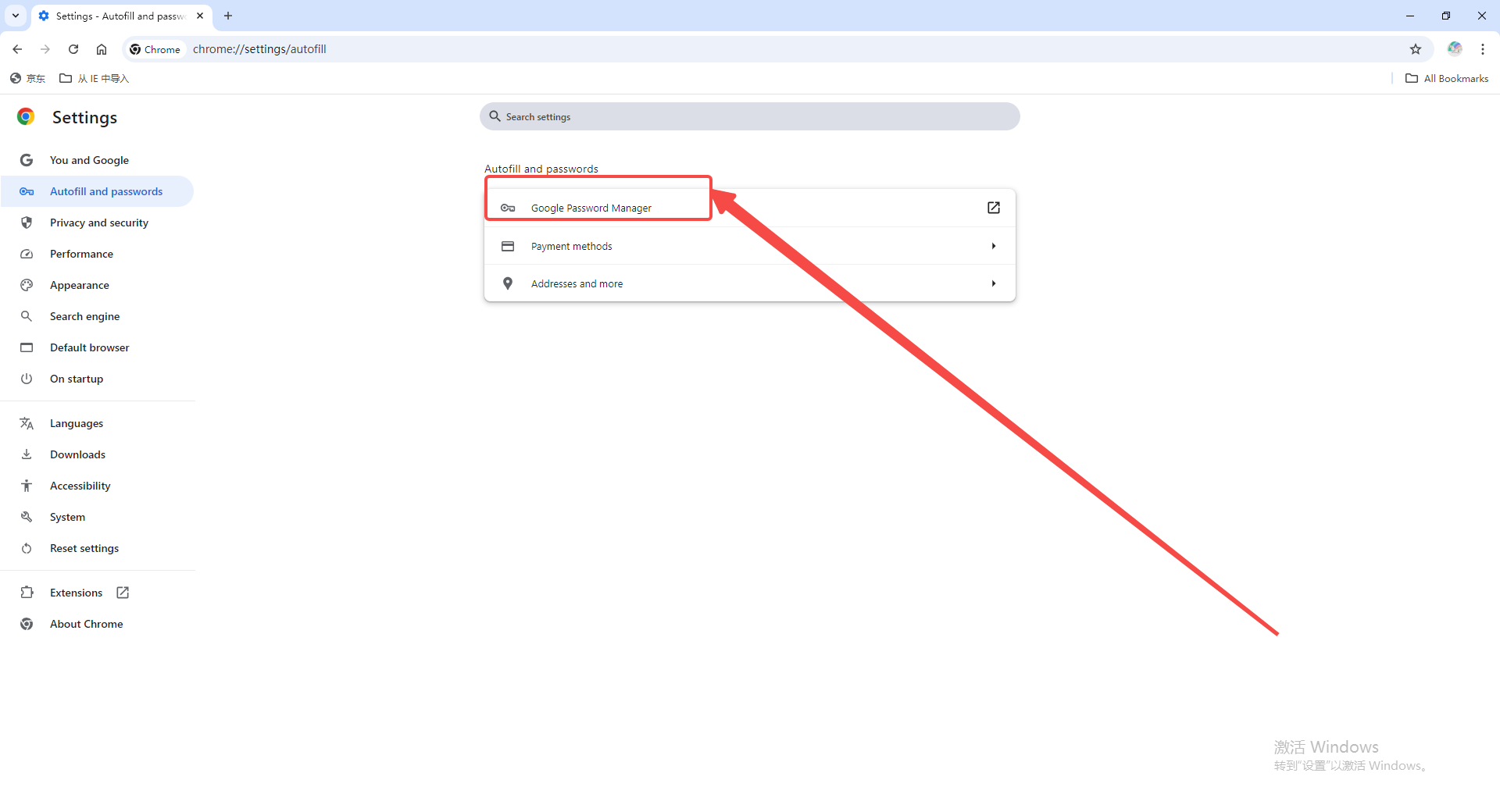Click the palette Appearance icon
1500x812 pixels.
27,285
